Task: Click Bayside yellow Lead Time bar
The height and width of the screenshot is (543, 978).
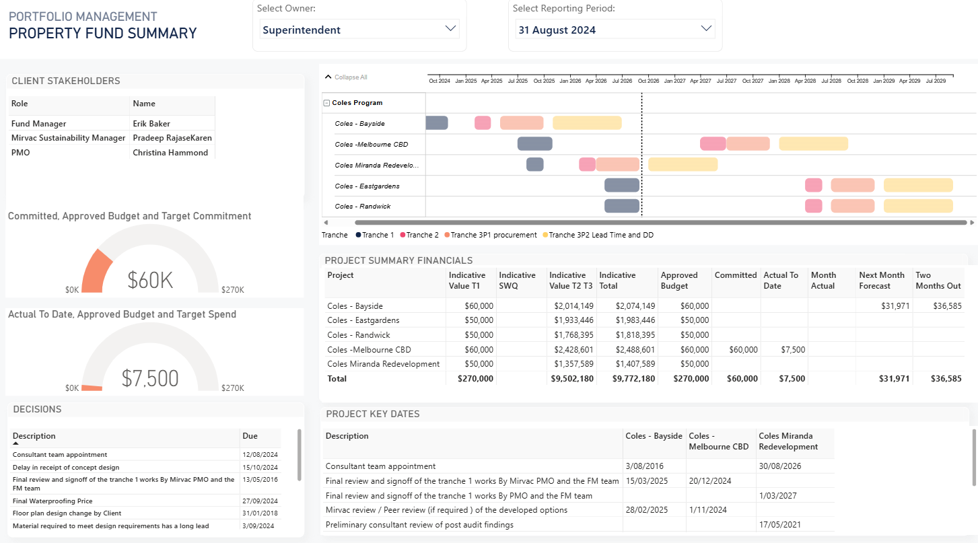Action: [x=587, y=123]
